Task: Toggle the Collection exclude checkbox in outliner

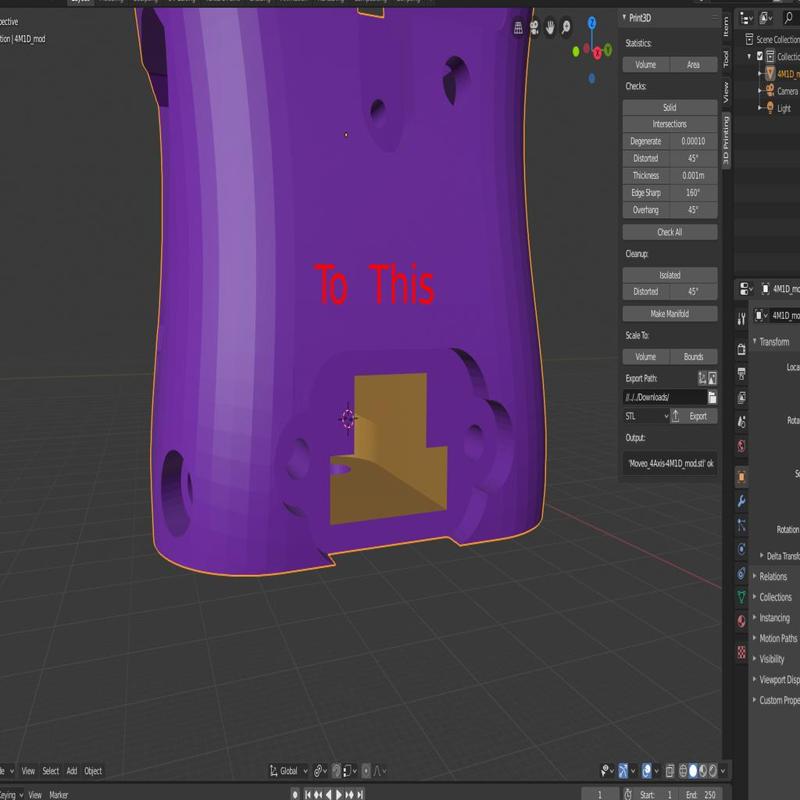Action: click(760, 56)
